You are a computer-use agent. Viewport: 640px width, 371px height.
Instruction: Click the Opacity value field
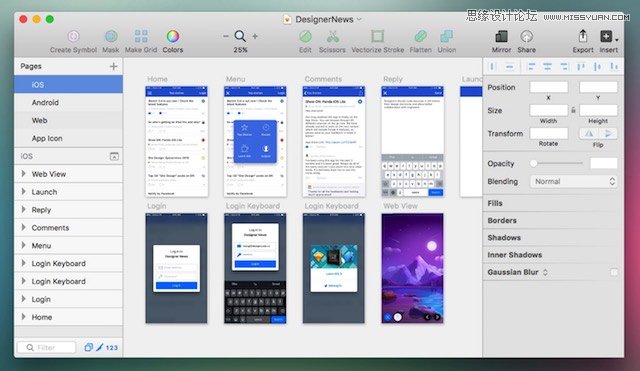click(603, 163)
